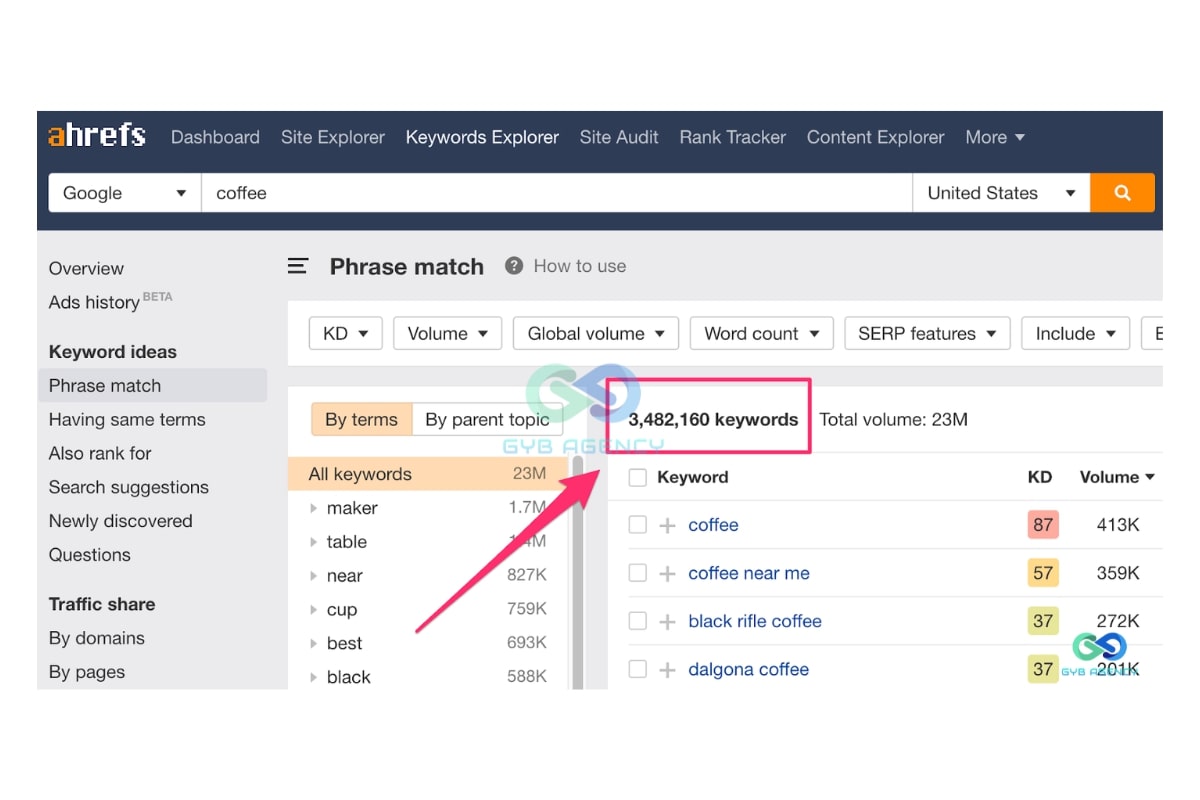
Task: Check the box for the coffee keyword
Action: click(x=638, y=525)
